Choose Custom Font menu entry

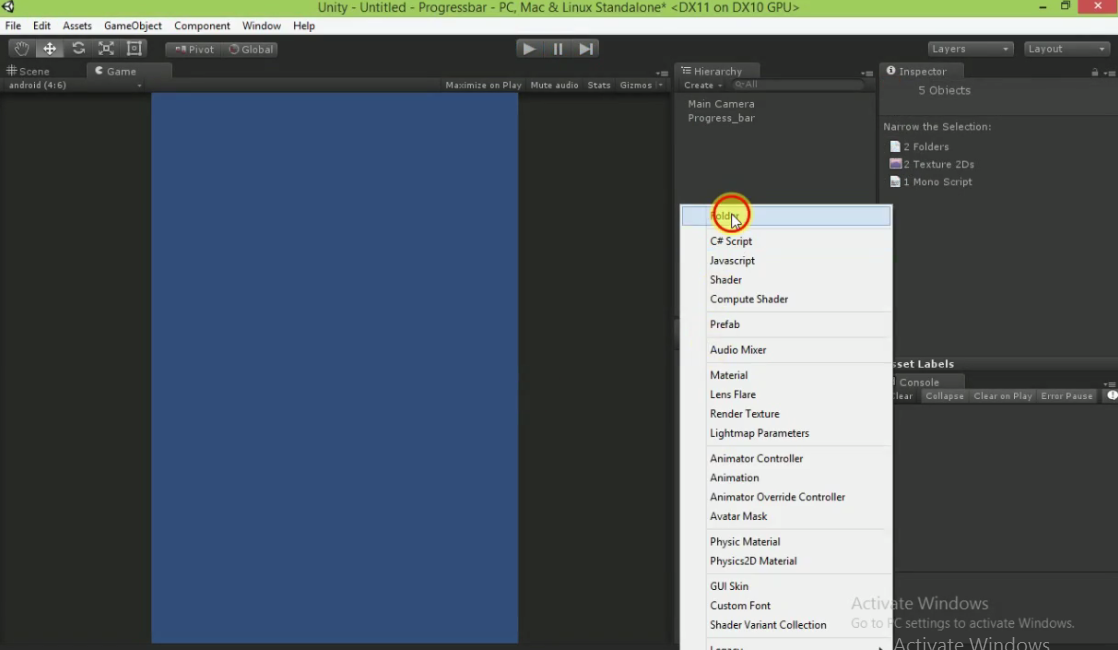pos(786,606)
